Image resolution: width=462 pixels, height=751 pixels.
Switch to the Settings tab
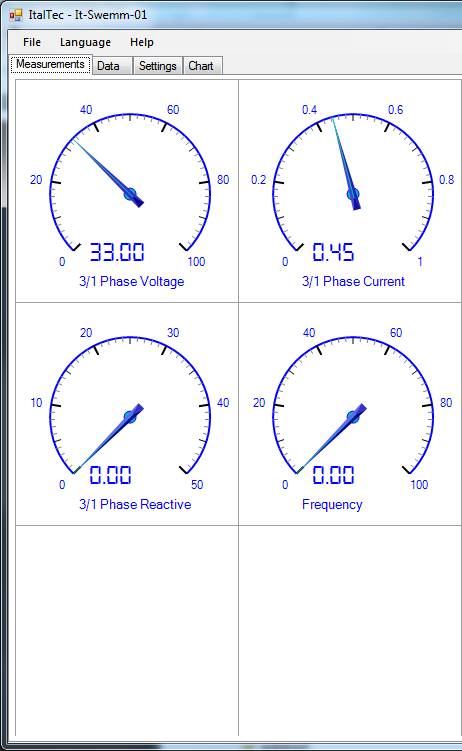click(158, 66)
